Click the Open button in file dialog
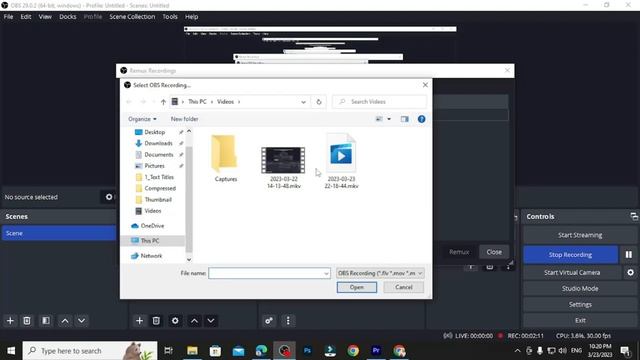 tap(357, 287)
